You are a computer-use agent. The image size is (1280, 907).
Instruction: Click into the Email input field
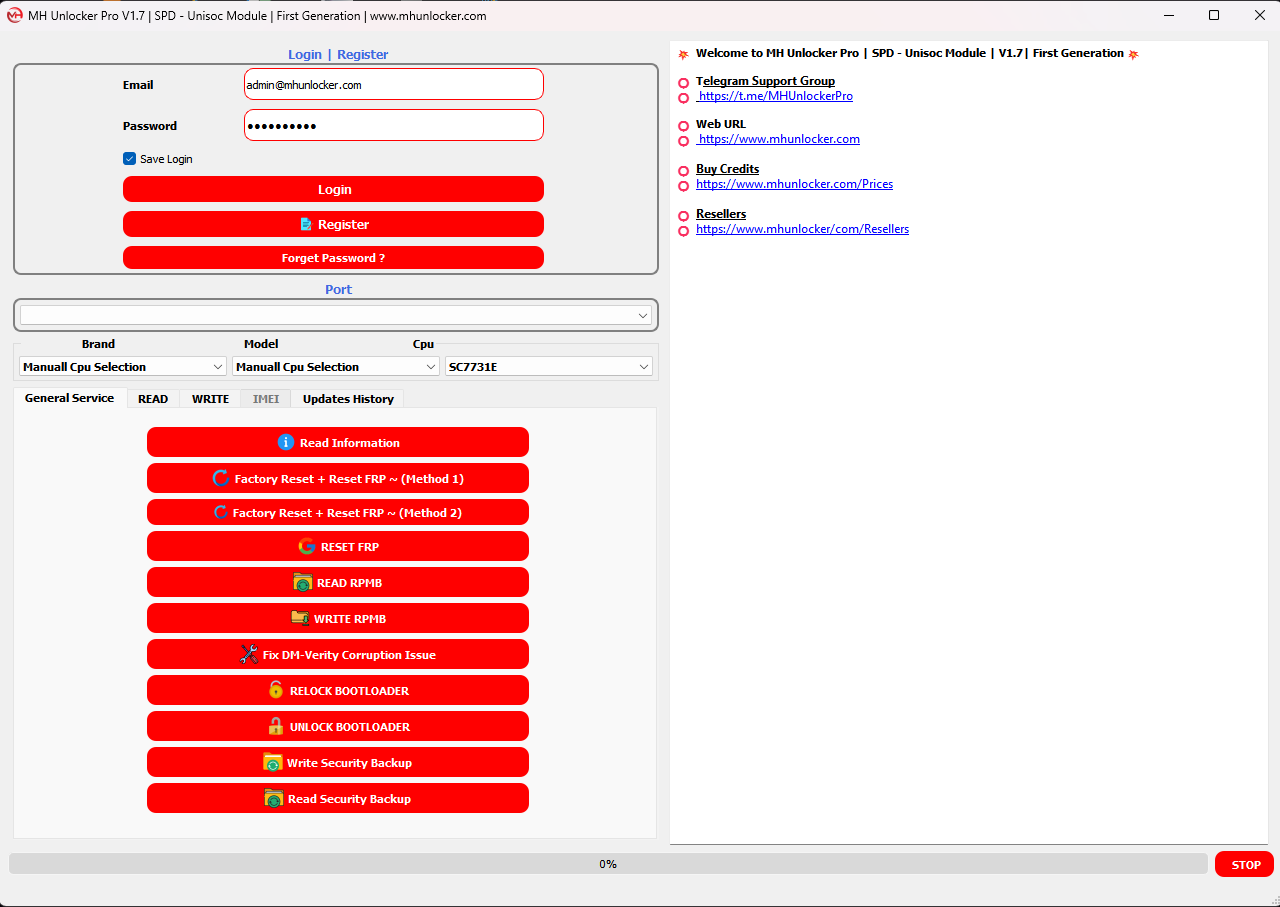394,85
